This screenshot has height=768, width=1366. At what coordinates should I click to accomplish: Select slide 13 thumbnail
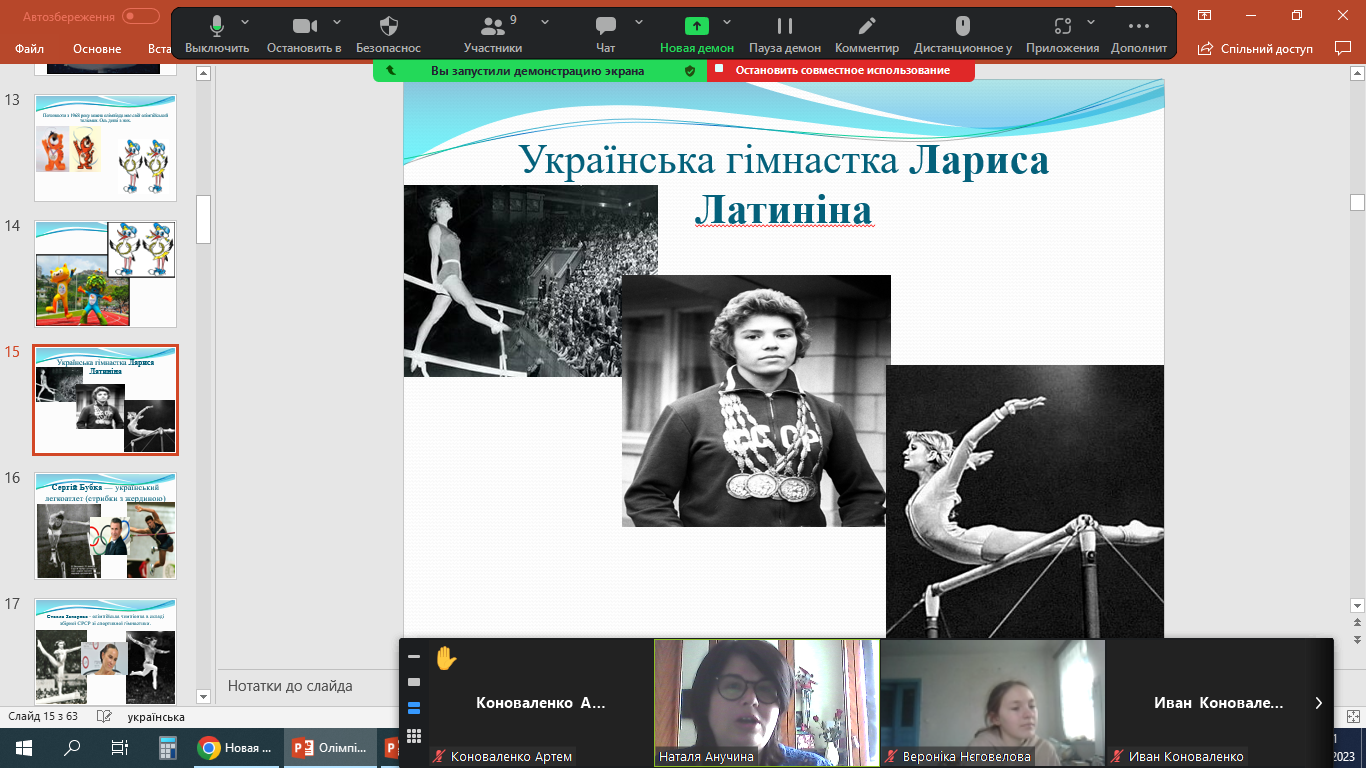click(x=105, y=148)
